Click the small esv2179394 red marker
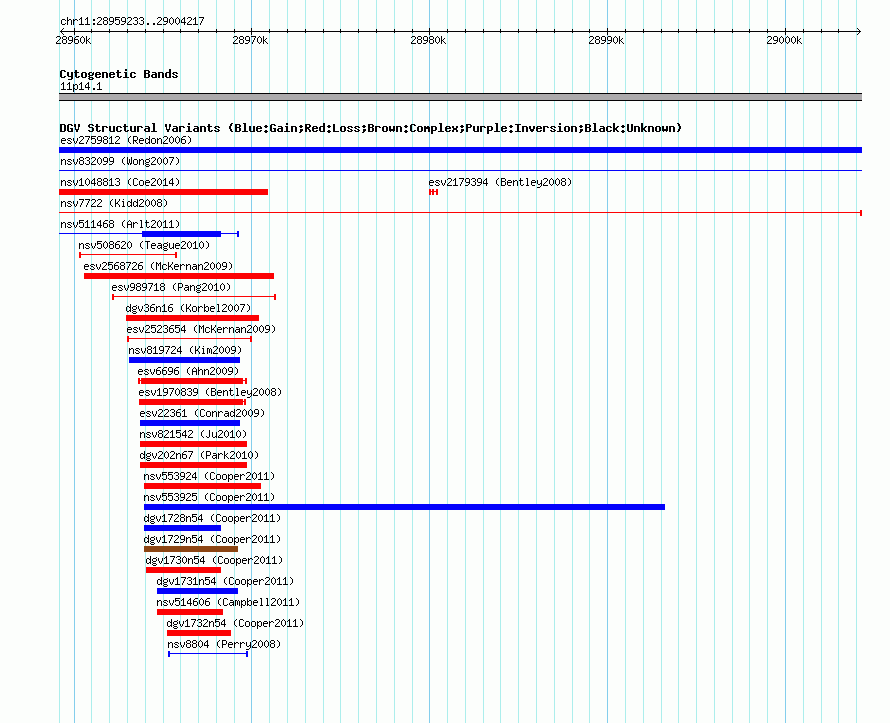Screen dimensions: 890x723 [x=434, y=192]
